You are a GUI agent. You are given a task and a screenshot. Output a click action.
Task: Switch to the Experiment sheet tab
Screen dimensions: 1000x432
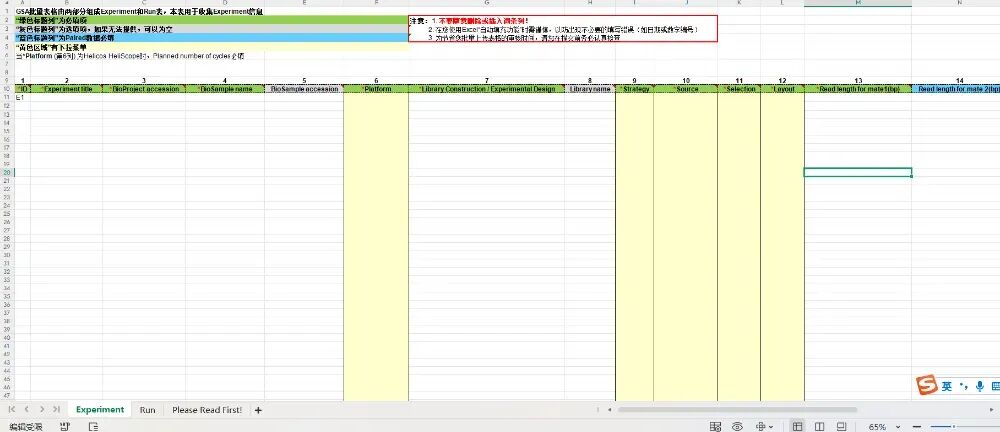pyautogui.click(x=99, y=410)
